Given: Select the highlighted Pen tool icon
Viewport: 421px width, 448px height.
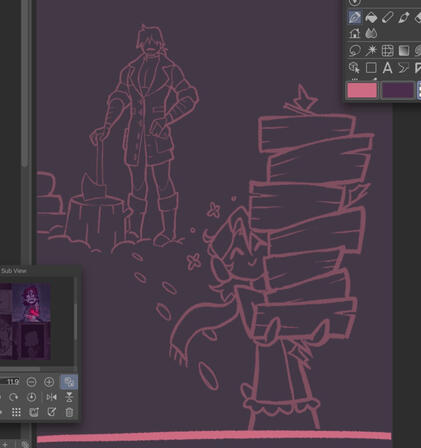Looking at the screenshot, I should click(355, 17).
